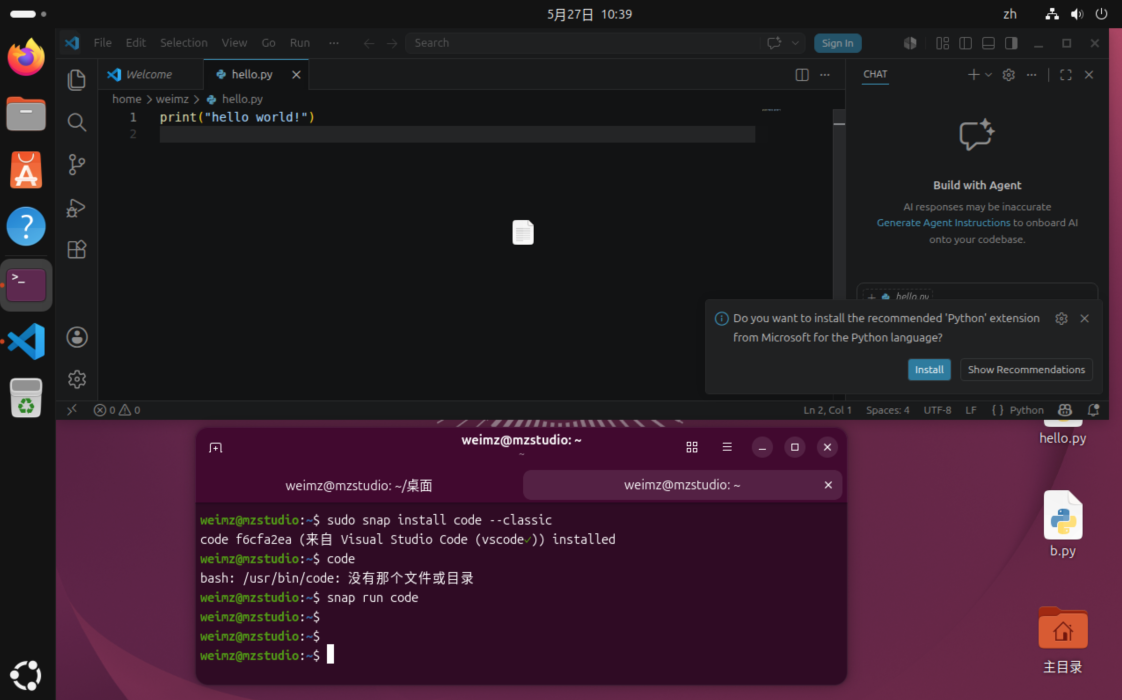1122x700 pixels.
Task: Dismiss the Python extension notification
Action: (x=1085, y=319)
